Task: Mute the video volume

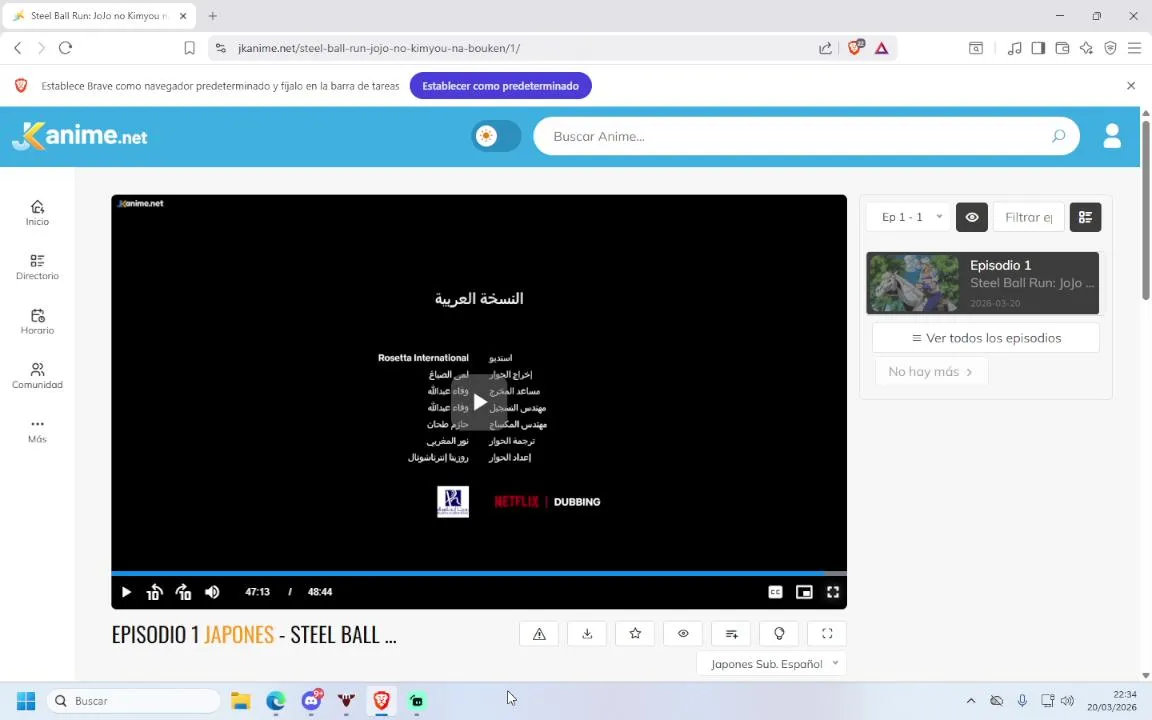Action: point(212,592)
